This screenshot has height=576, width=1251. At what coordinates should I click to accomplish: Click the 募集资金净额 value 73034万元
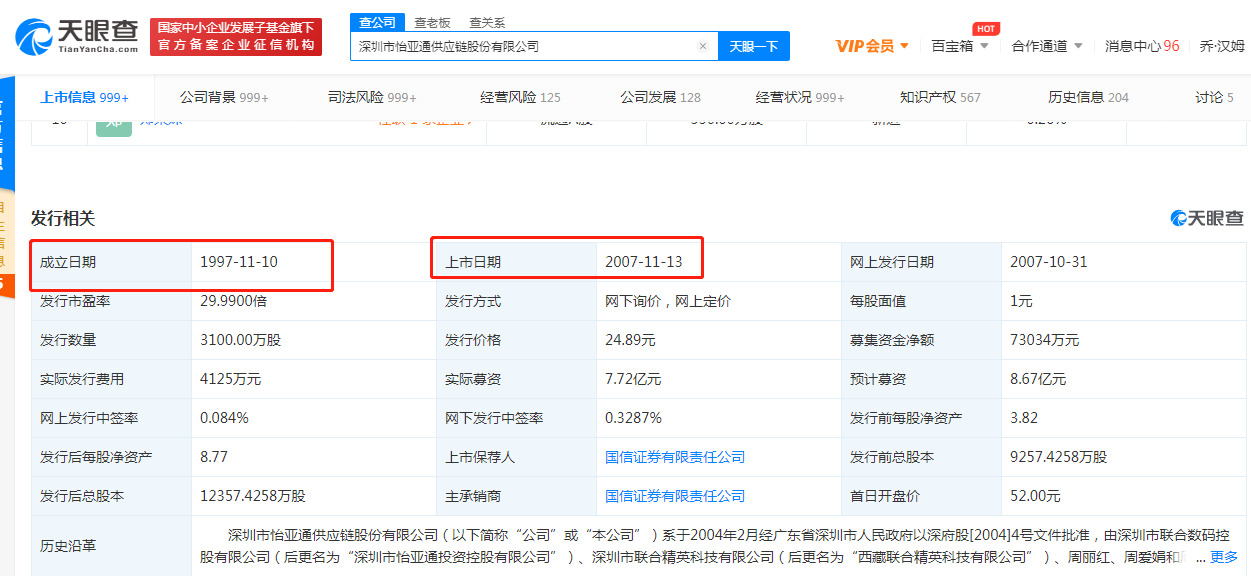tap(1045, 340)
